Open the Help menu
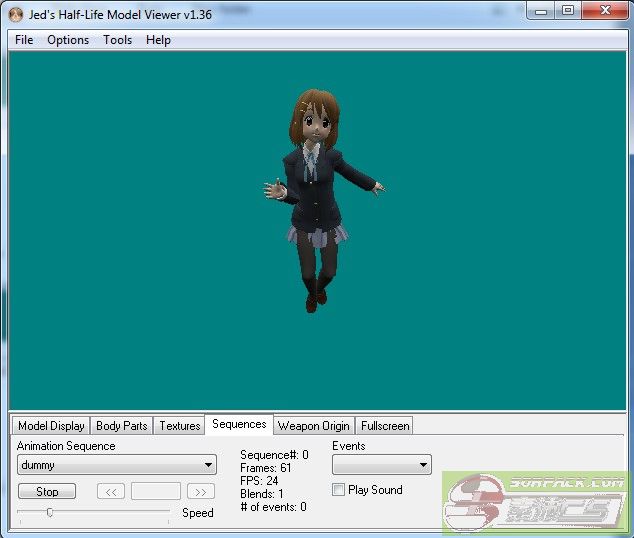The image size is (634, 538). (x=158, y=40)
